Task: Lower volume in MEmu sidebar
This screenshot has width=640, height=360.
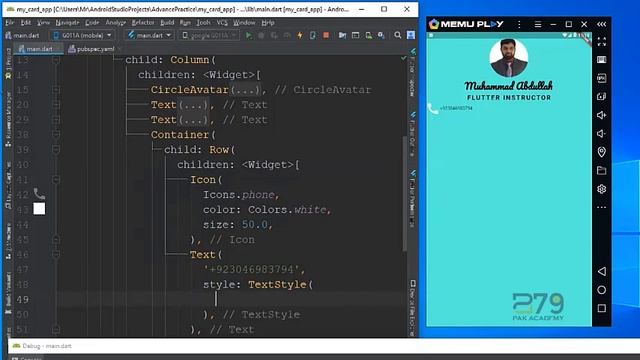Action: 602,133
